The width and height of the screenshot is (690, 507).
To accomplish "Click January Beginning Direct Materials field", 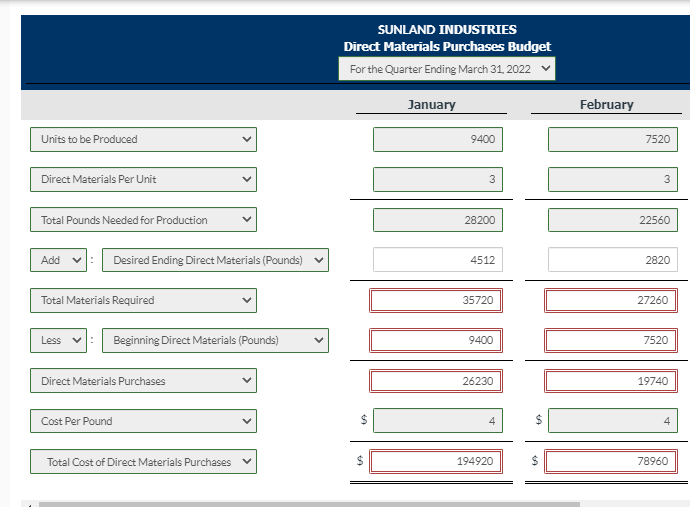I will tap(436, 340).
